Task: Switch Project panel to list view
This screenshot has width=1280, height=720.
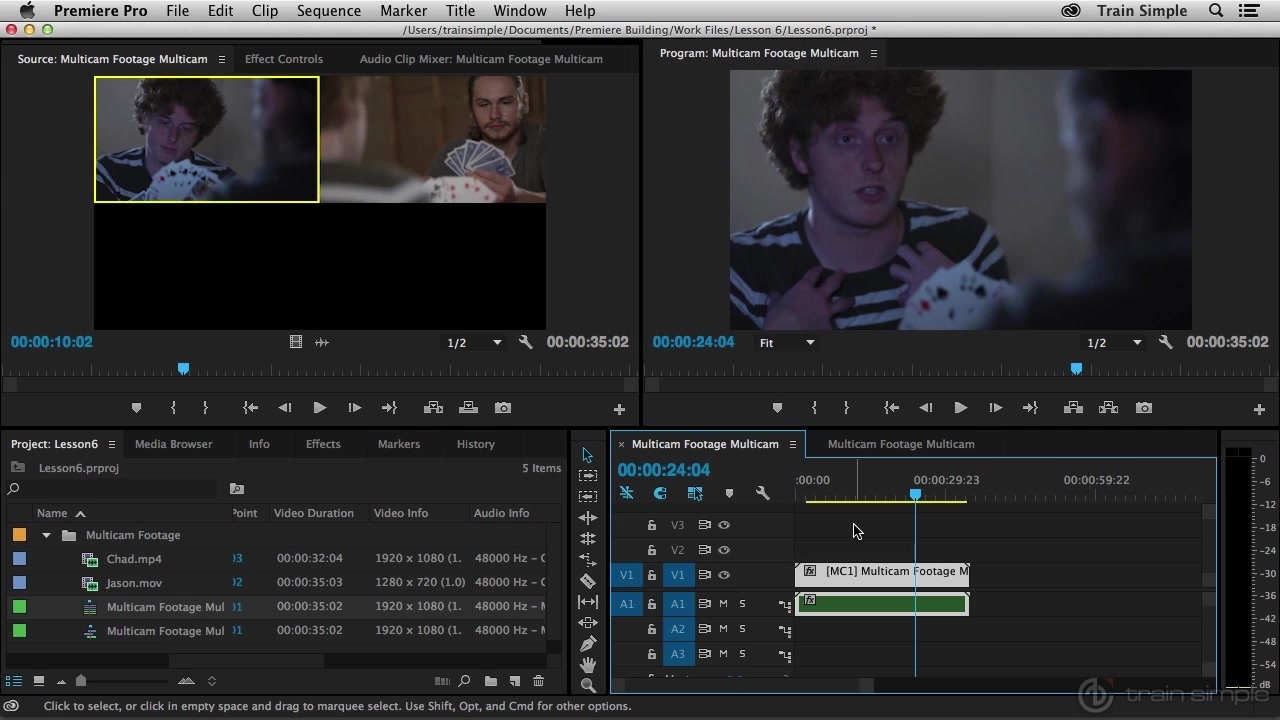Action: [14, 681]
